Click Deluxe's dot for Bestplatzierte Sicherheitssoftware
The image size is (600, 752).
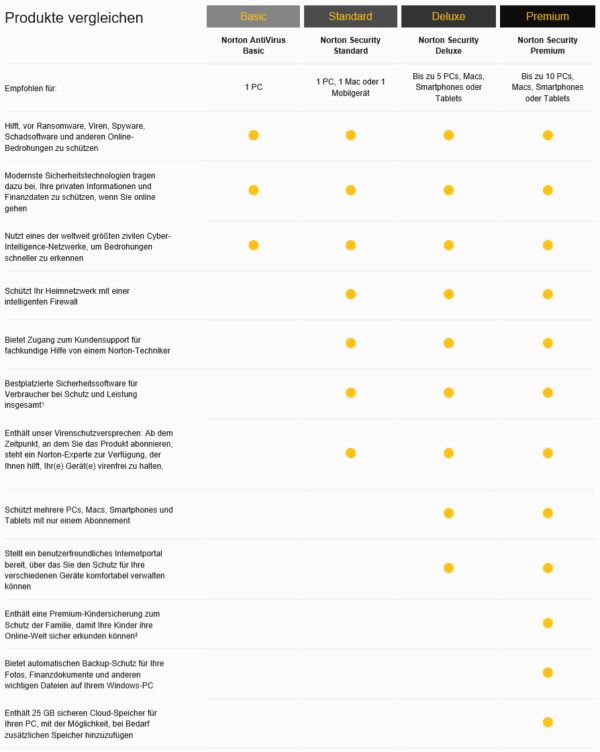pos(447,393)
